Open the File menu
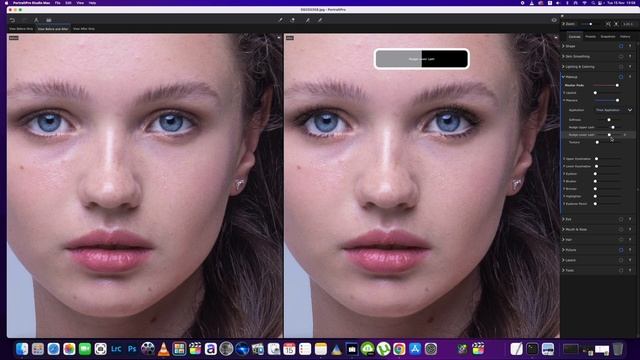The image size is (640, 360). (x=58, y=3)
